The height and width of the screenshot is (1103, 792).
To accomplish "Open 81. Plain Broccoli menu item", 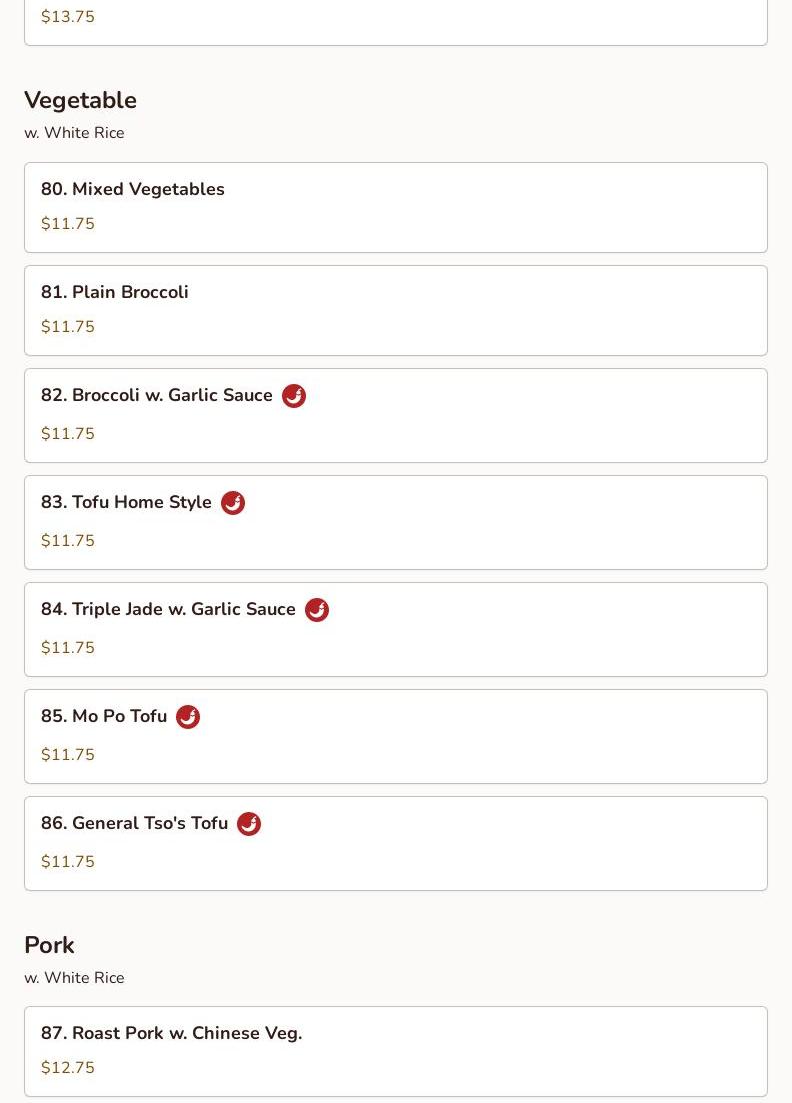I will 115,292.
